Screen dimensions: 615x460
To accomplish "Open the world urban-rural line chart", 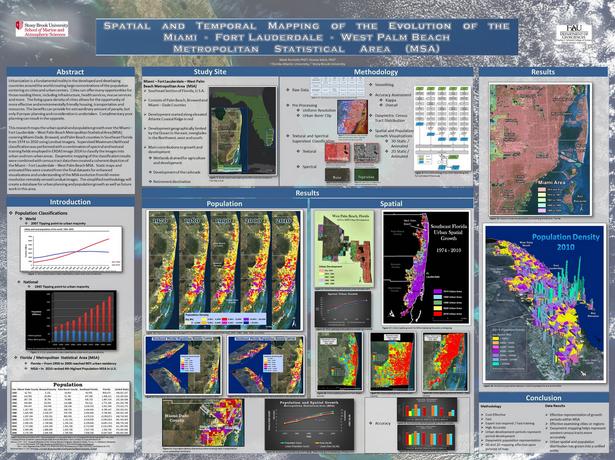I will coord(71,249).
